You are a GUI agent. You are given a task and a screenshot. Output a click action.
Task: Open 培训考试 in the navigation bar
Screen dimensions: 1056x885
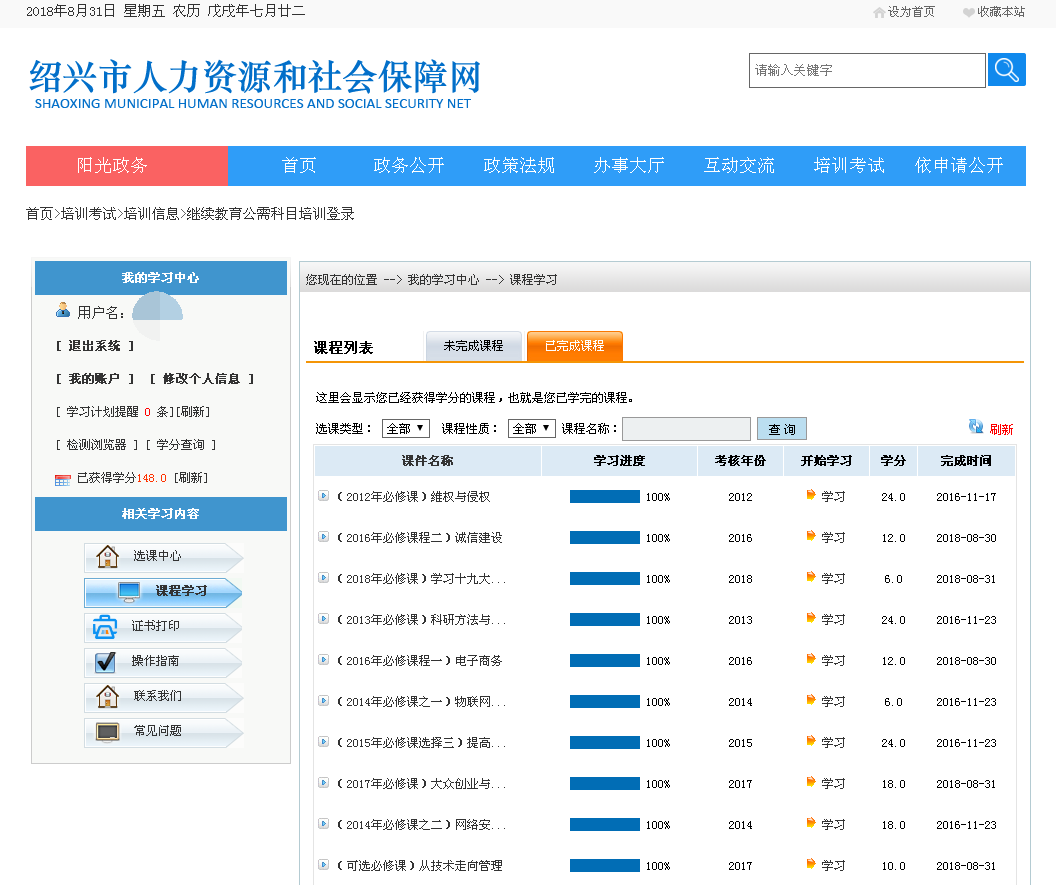coord(849,166)
